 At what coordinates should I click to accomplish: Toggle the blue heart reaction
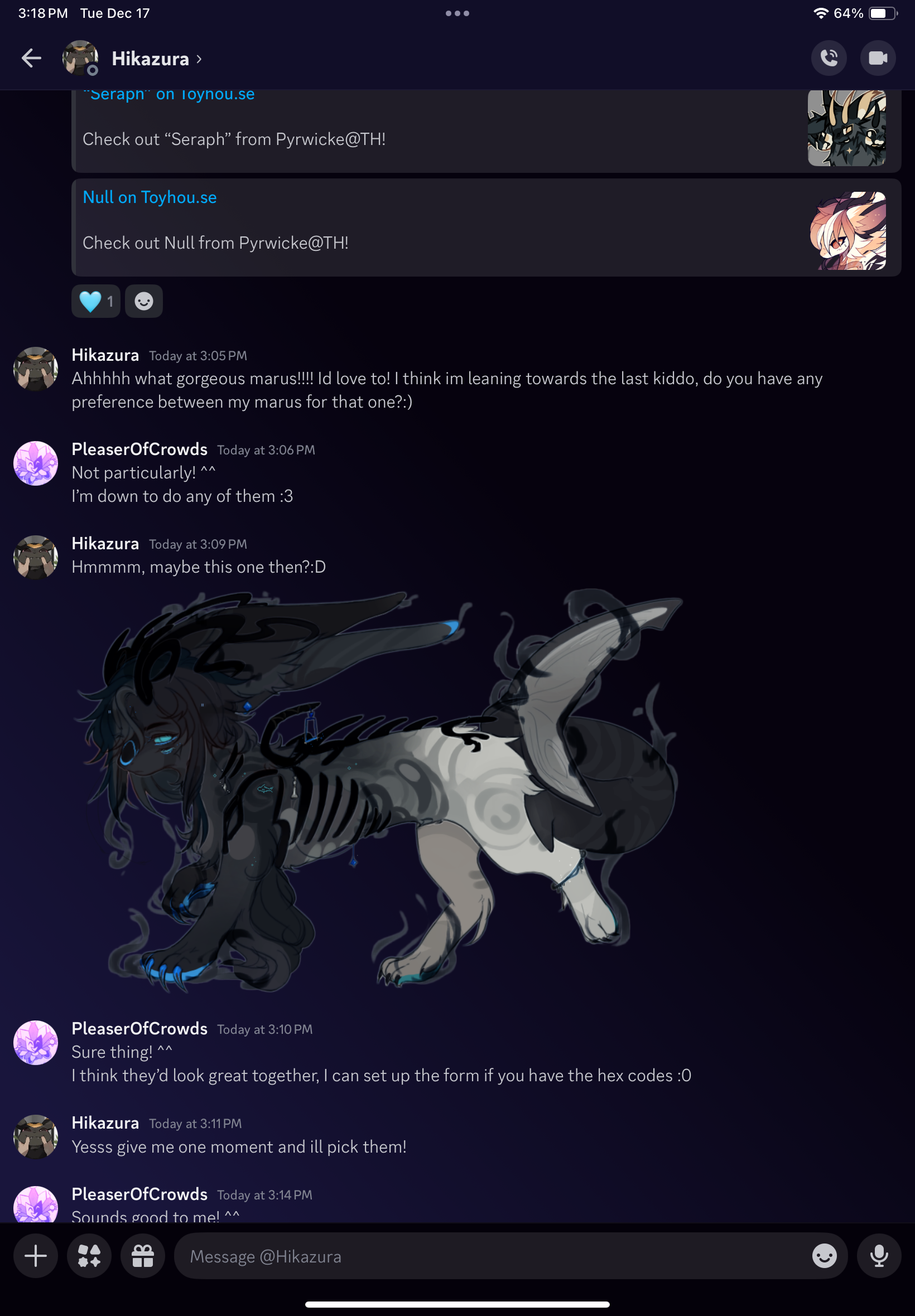(x=96, y=301)
